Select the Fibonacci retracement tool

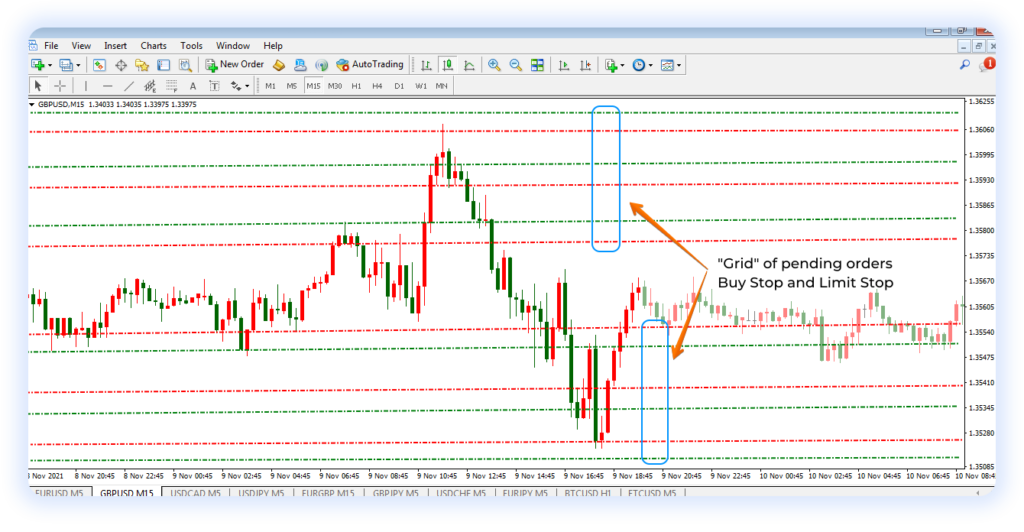tap(171, 86)
